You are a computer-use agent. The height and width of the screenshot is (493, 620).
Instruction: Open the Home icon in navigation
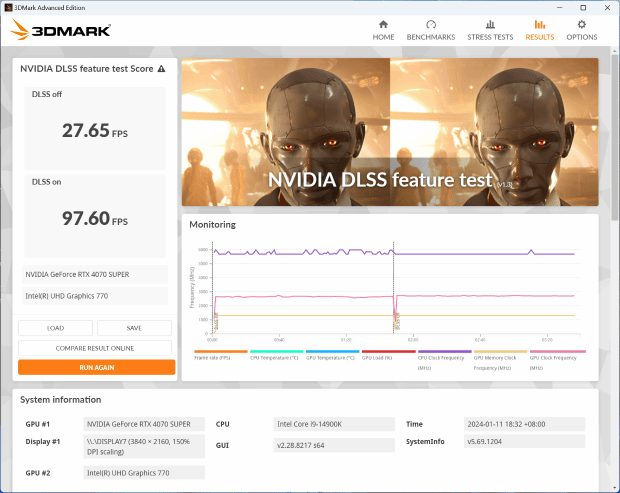pos(383,25)
